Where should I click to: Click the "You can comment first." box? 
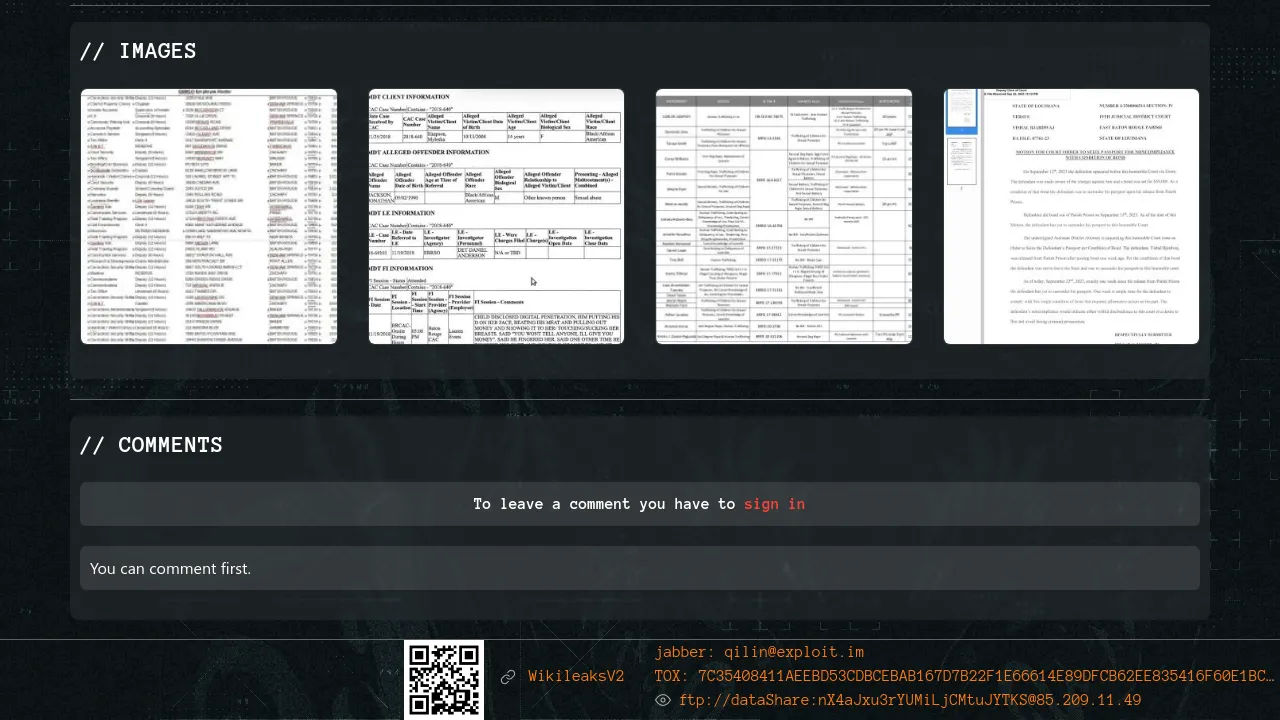pos(640,568)
